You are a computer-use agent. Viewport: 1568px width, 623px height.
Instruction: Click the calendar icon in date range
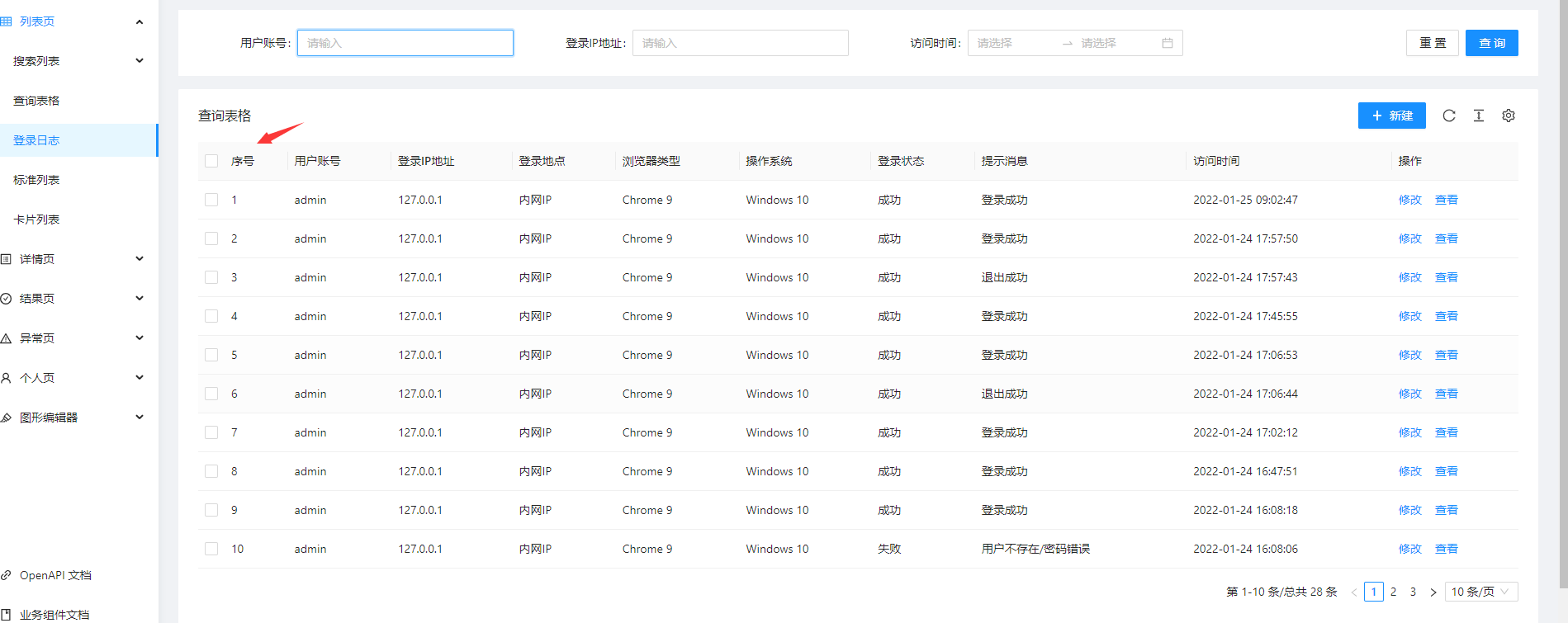[1168, 43]
